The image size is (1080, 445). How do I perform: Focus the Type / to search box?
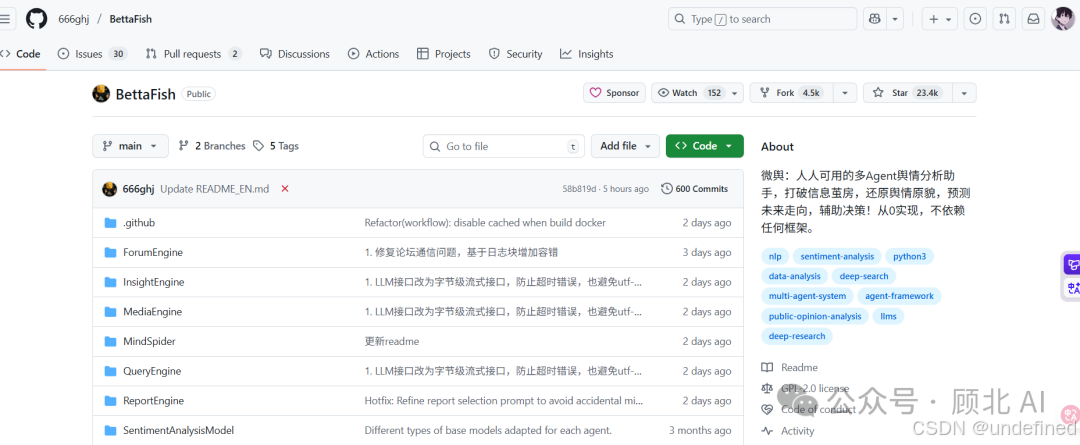coord(762,19)
